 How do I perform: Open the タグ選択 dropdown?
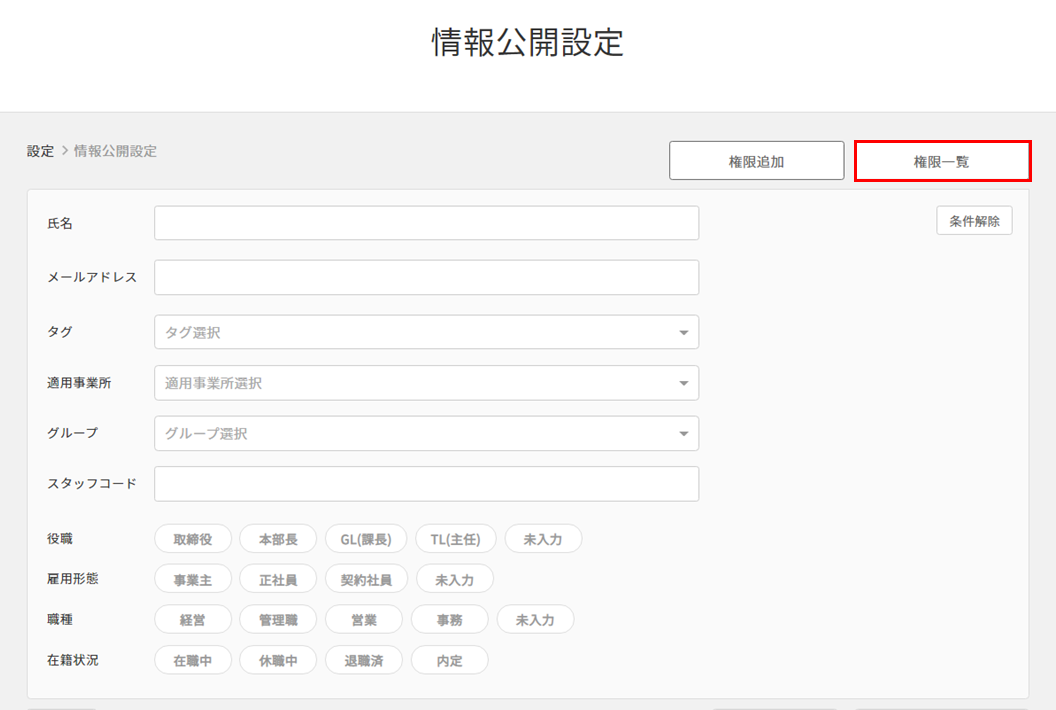(426, 332)
